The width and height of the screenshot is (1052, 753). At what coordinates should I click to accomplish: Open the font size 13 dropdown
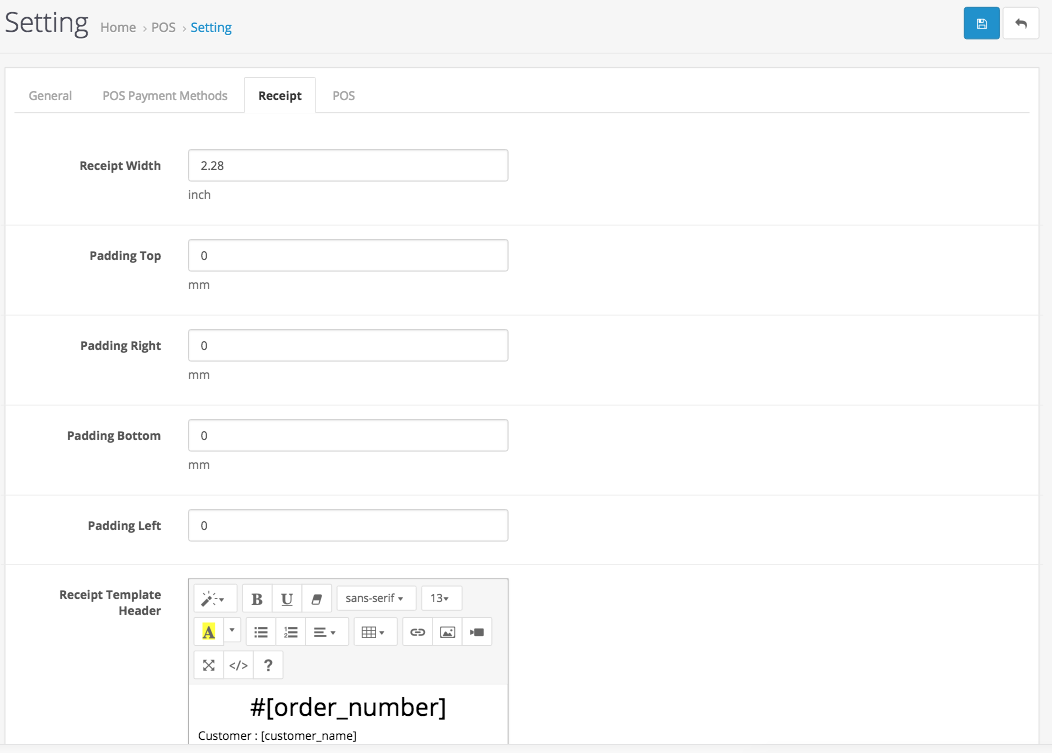[x=441, y=598]
